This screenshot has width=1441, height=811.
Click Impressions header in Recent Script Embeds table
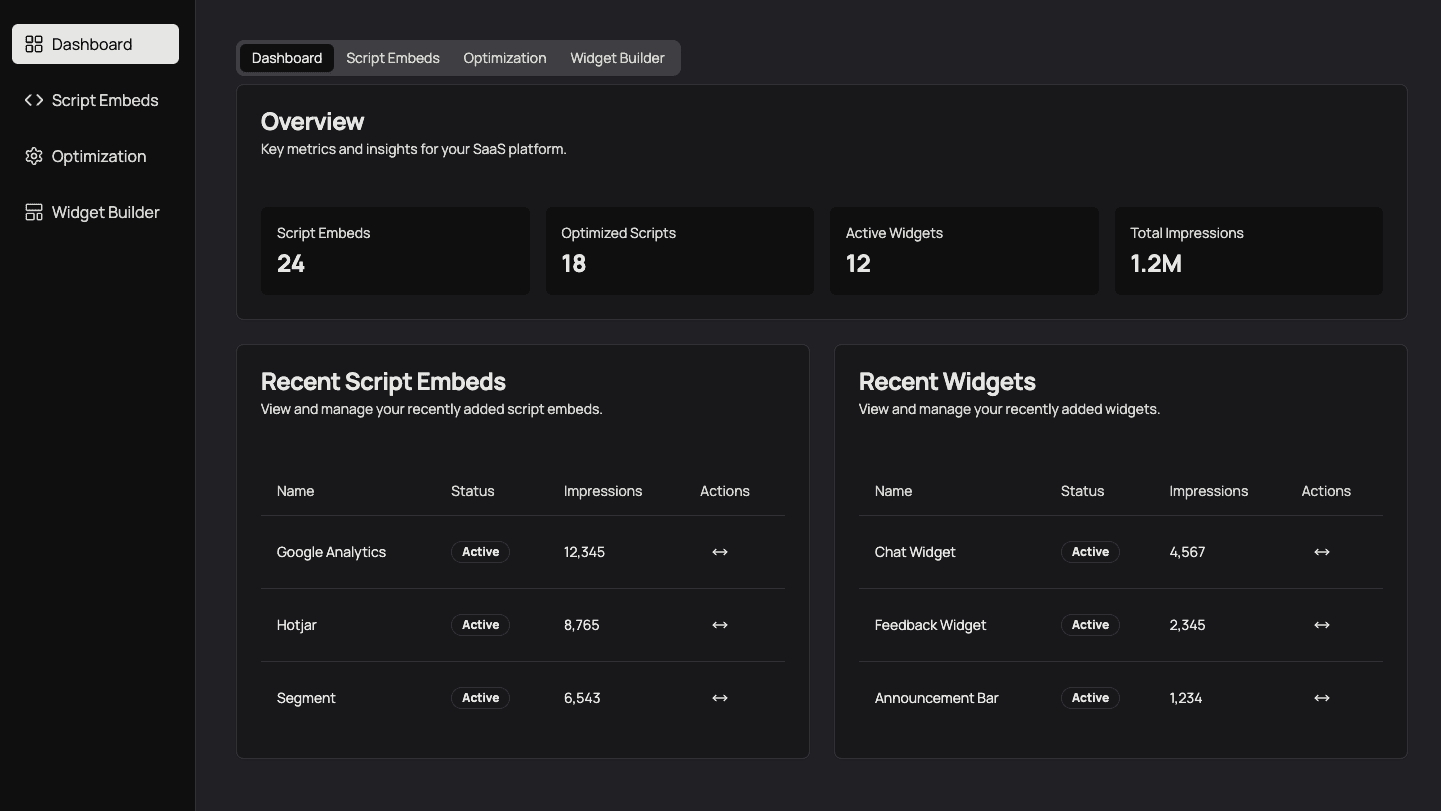[603, 491]
